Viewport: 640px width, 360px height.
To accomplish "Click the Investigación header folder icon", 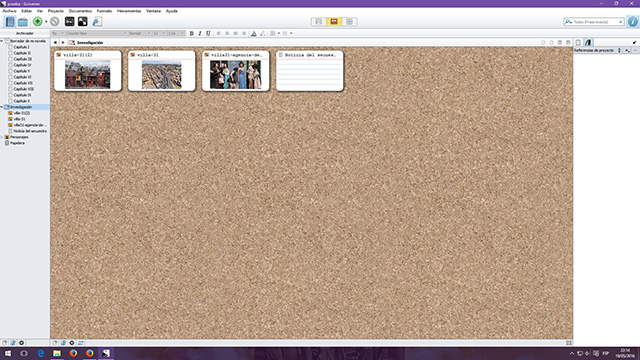I will pyautogui.click(x=72, y=42).
